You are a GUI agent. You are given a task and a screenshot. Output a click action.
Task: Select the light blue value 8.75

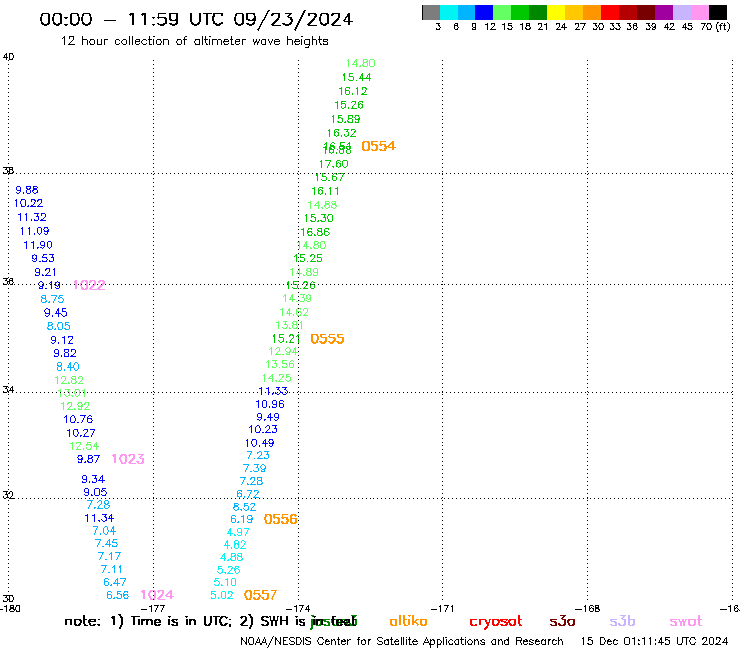click(52, 299)
